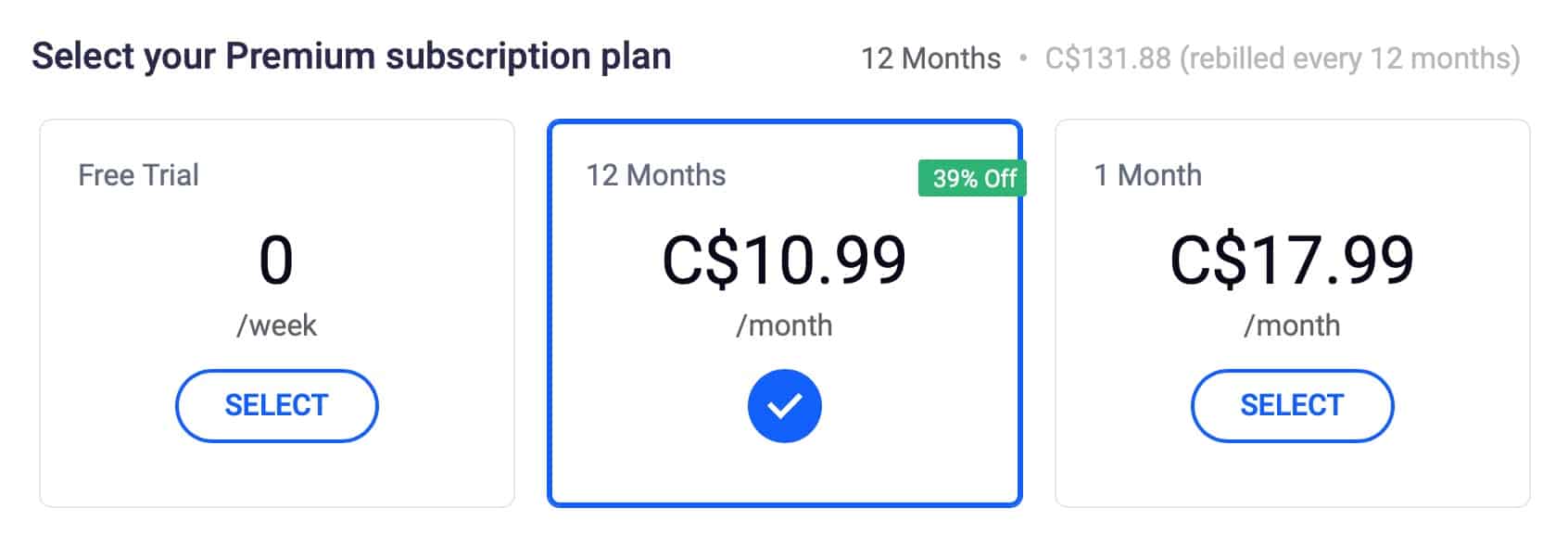Select the 1 Month plan button
This screenshot has width=1568, height=534.
pyautogui.click(x=1292, y=406)
